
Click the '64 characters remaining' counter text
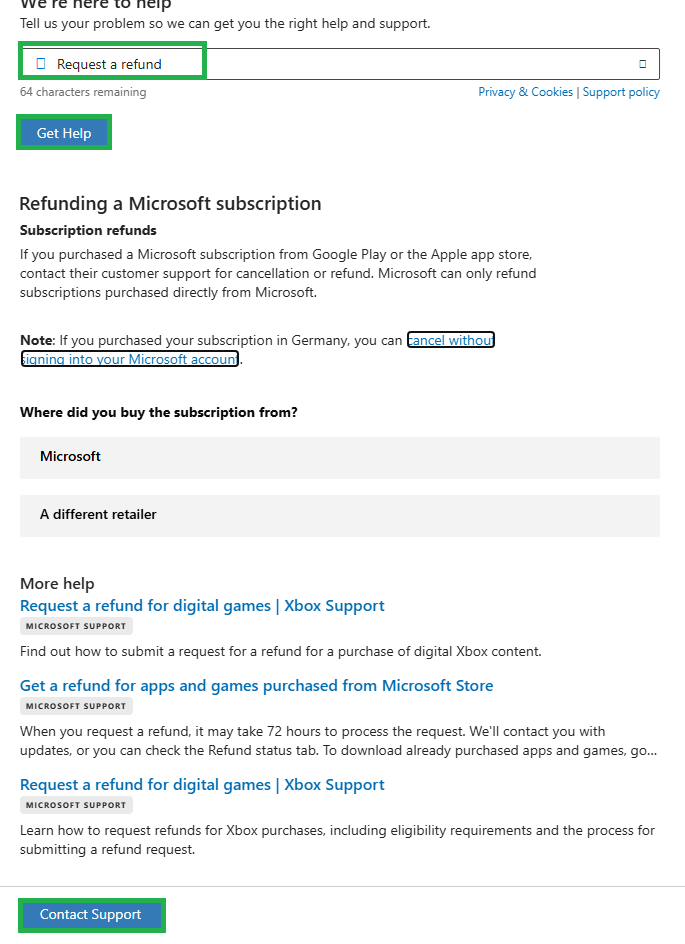pyautogui.click(x=83, y=92)
